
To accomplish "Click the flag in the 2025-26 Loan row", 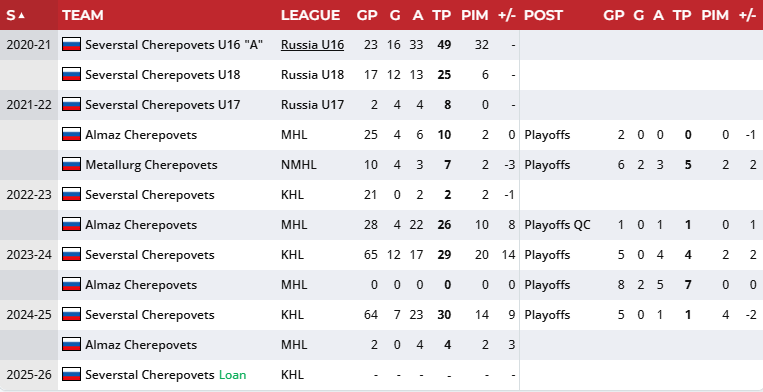I will tap(71, 374).
